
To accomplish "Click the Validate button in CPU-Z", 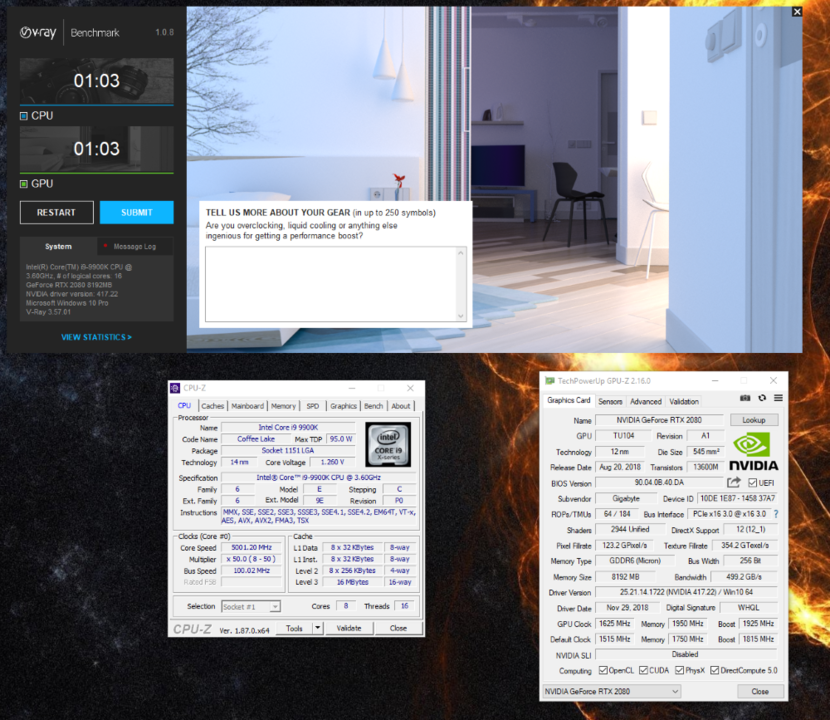I will [349, 628].
